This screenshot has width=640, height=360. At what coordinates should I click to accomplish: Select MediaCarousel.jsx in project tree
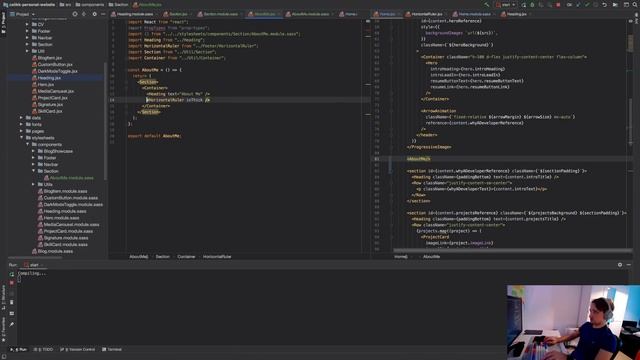click(53, 91)
